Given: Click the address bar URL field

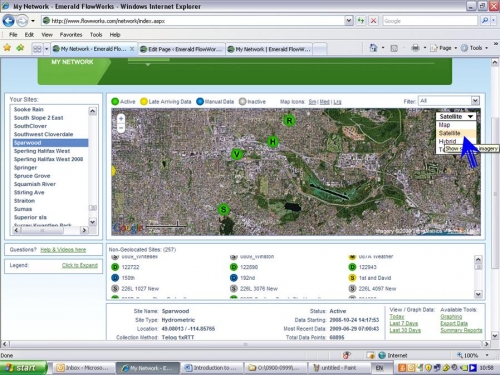Looking at the screenshot, I should pyautogui.click(x=193, y=21).
